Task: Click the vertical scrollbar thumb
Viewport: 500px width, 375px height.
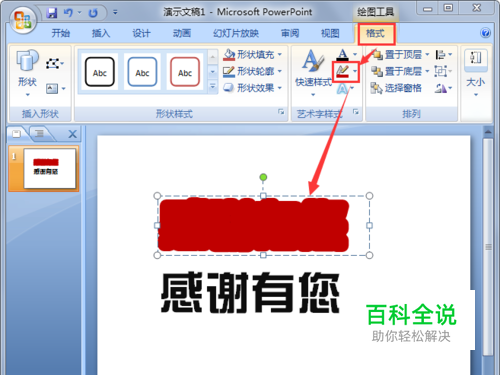Action: (x=488, y=247)
